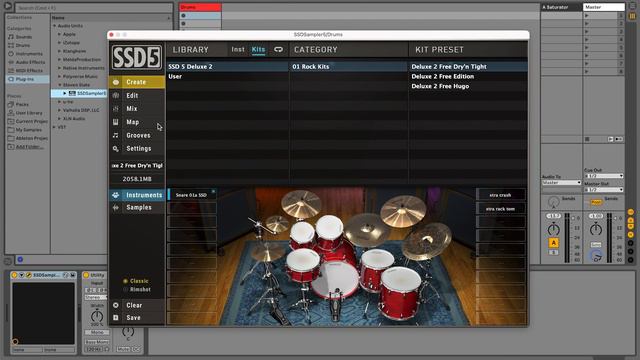This screenshot has width=640, height=360.
Task: Load Deluxe 2 Free Edition preset
Action: pyautogui.click(x=468, y=76)
